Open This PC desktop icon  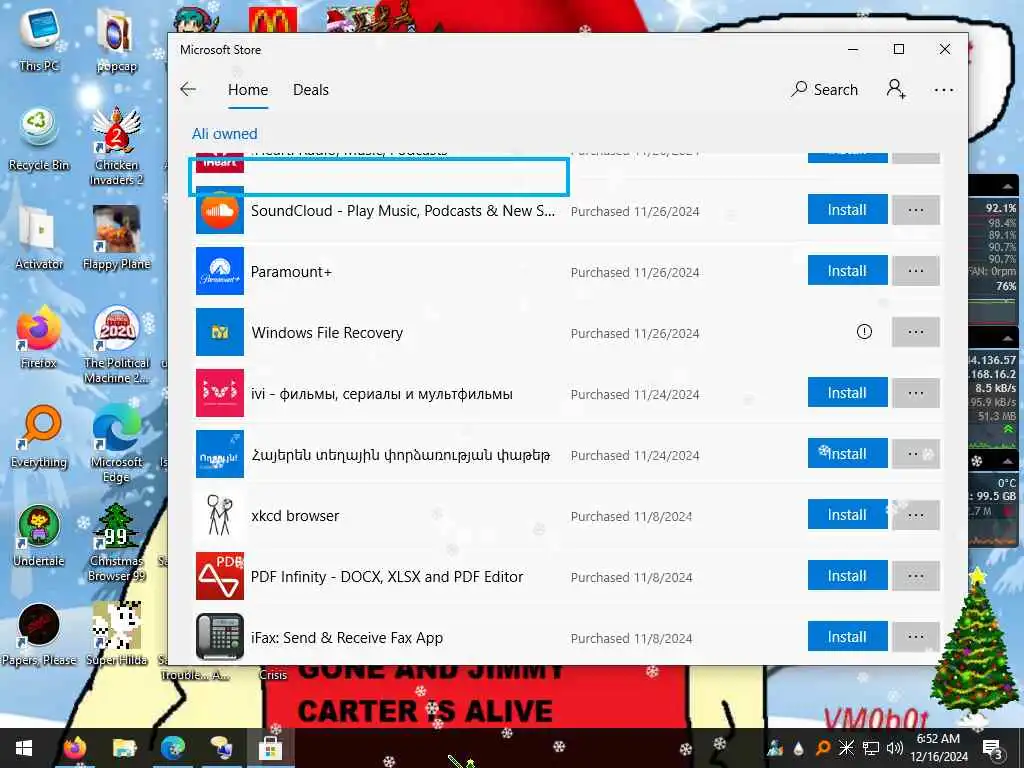[39, 40]
